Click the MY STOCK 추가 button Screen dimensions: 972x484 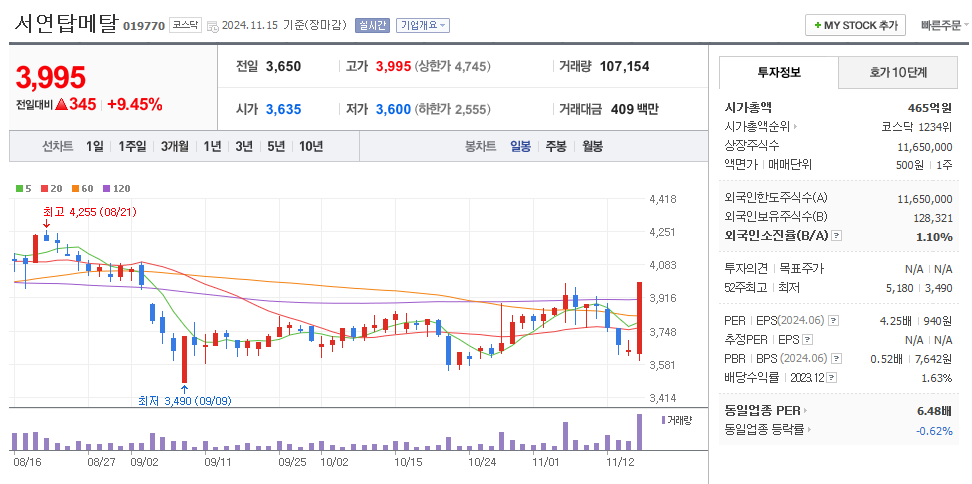[855, 25]
